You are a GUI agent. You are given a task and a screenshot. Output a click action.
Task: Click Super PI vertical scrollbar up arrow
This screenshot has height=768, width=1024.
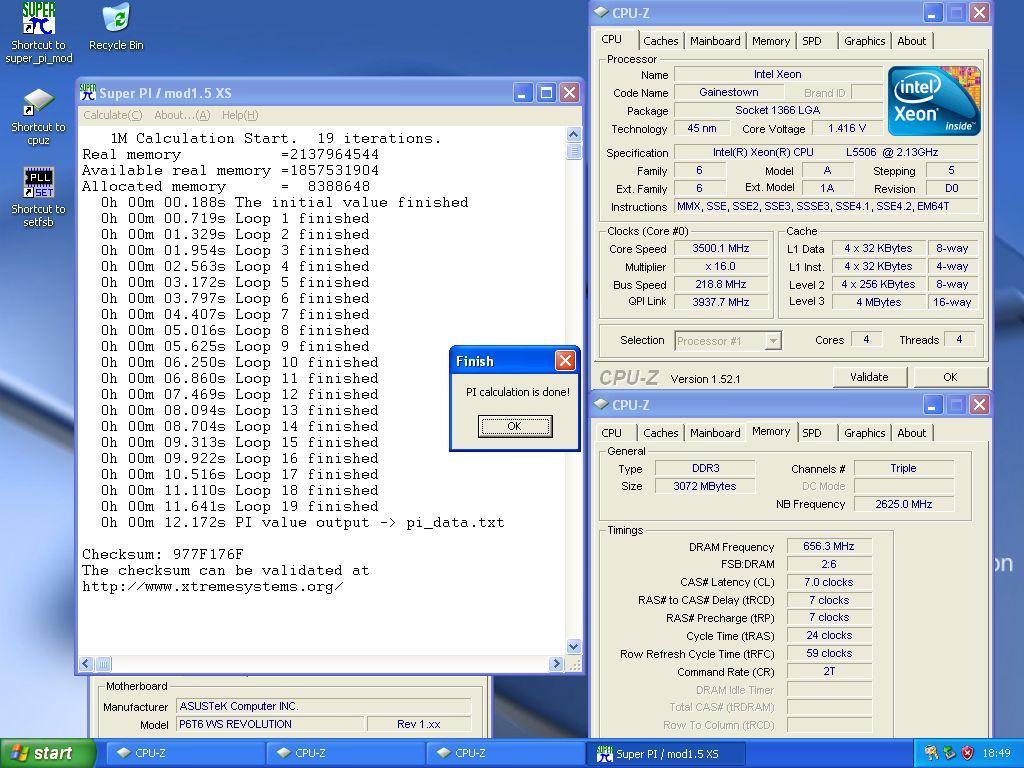coord(573,135)
